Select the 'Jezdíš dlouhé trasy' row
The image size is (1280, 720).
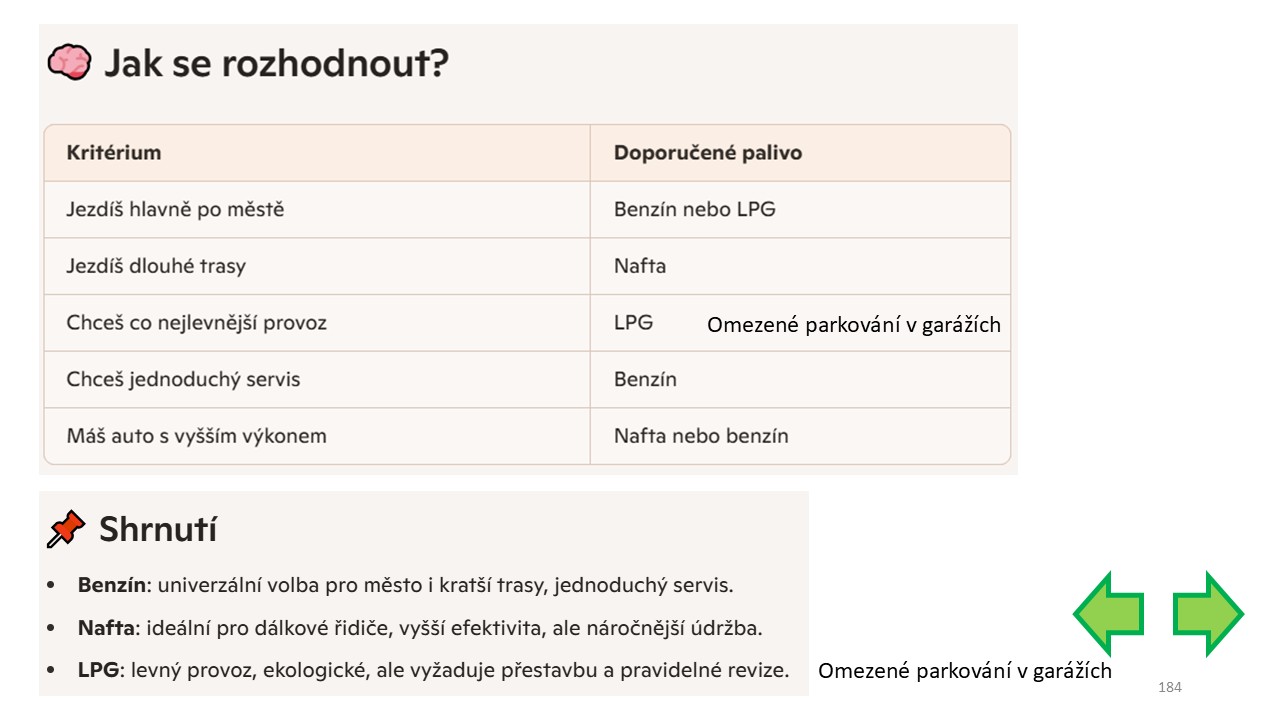(x=527, y=266)
